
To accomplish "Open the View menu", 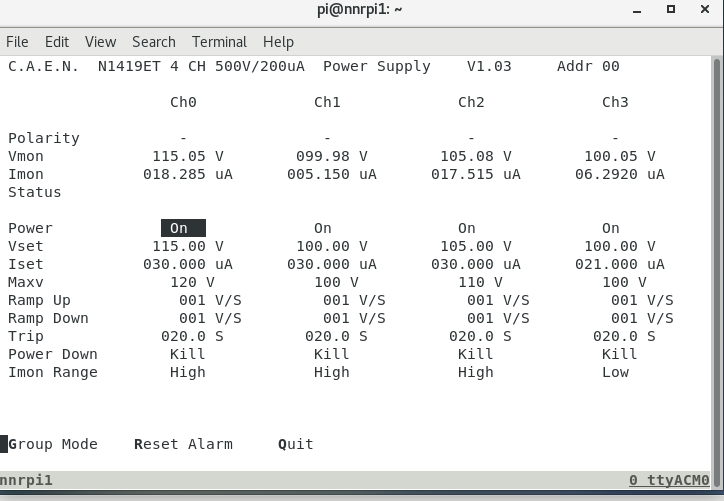I will coord(100,42).
